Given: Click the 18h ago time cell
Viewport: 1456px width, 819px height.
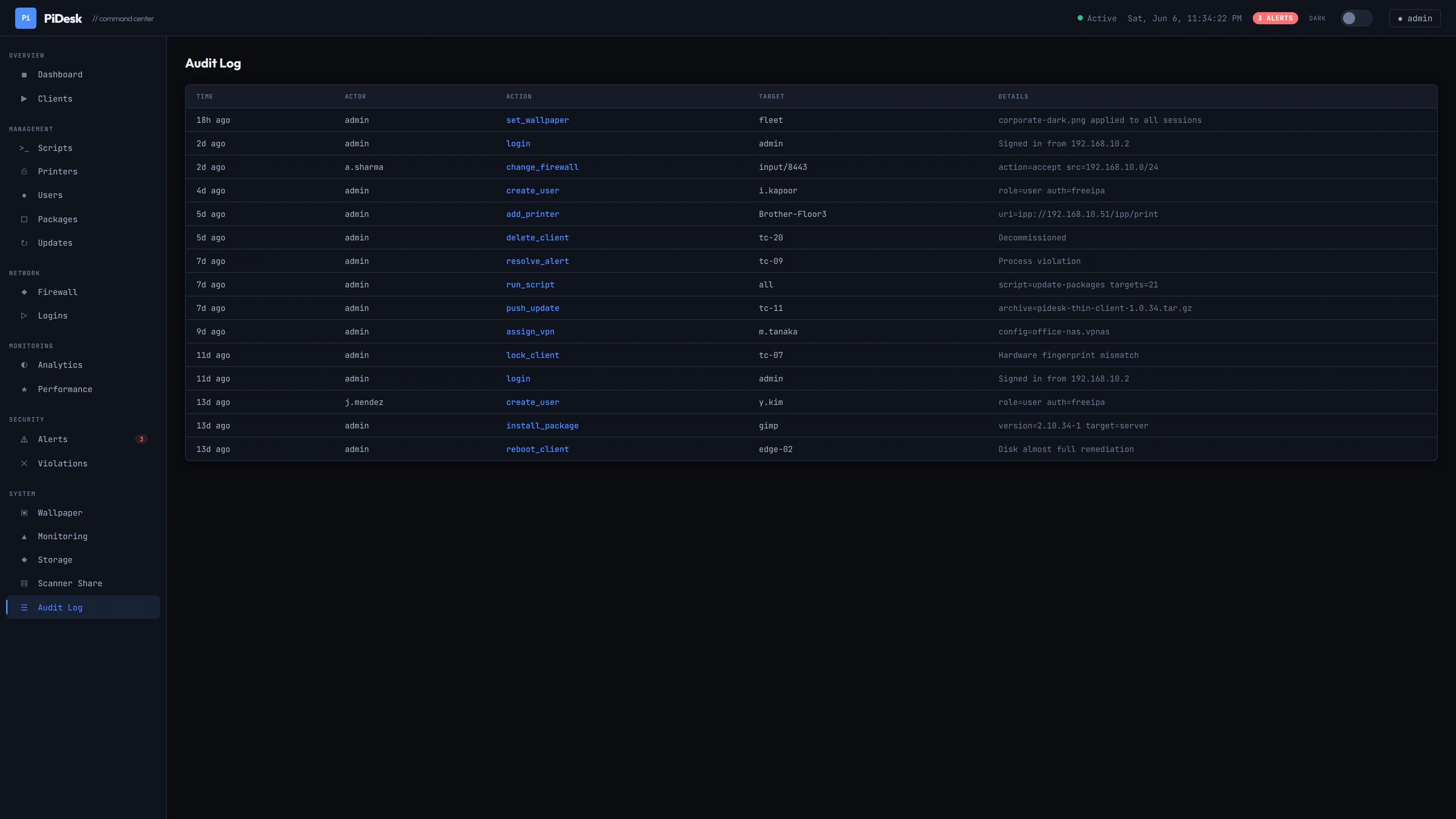Looking at the screenshot, I should 213,121.
